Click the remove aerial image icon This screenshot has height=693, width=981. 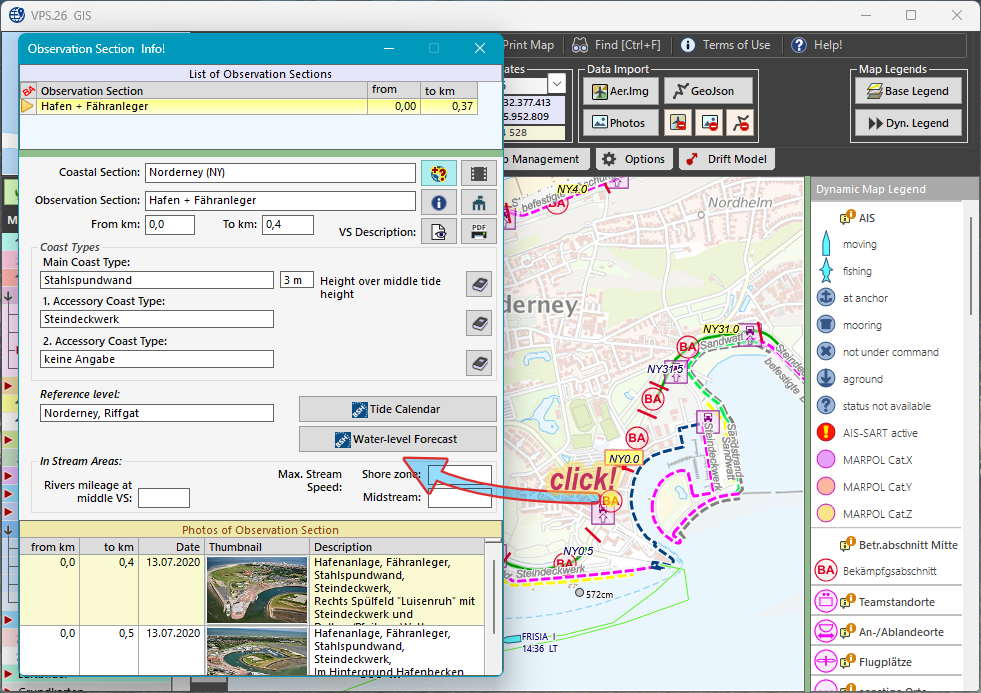[x=679, y=123]
